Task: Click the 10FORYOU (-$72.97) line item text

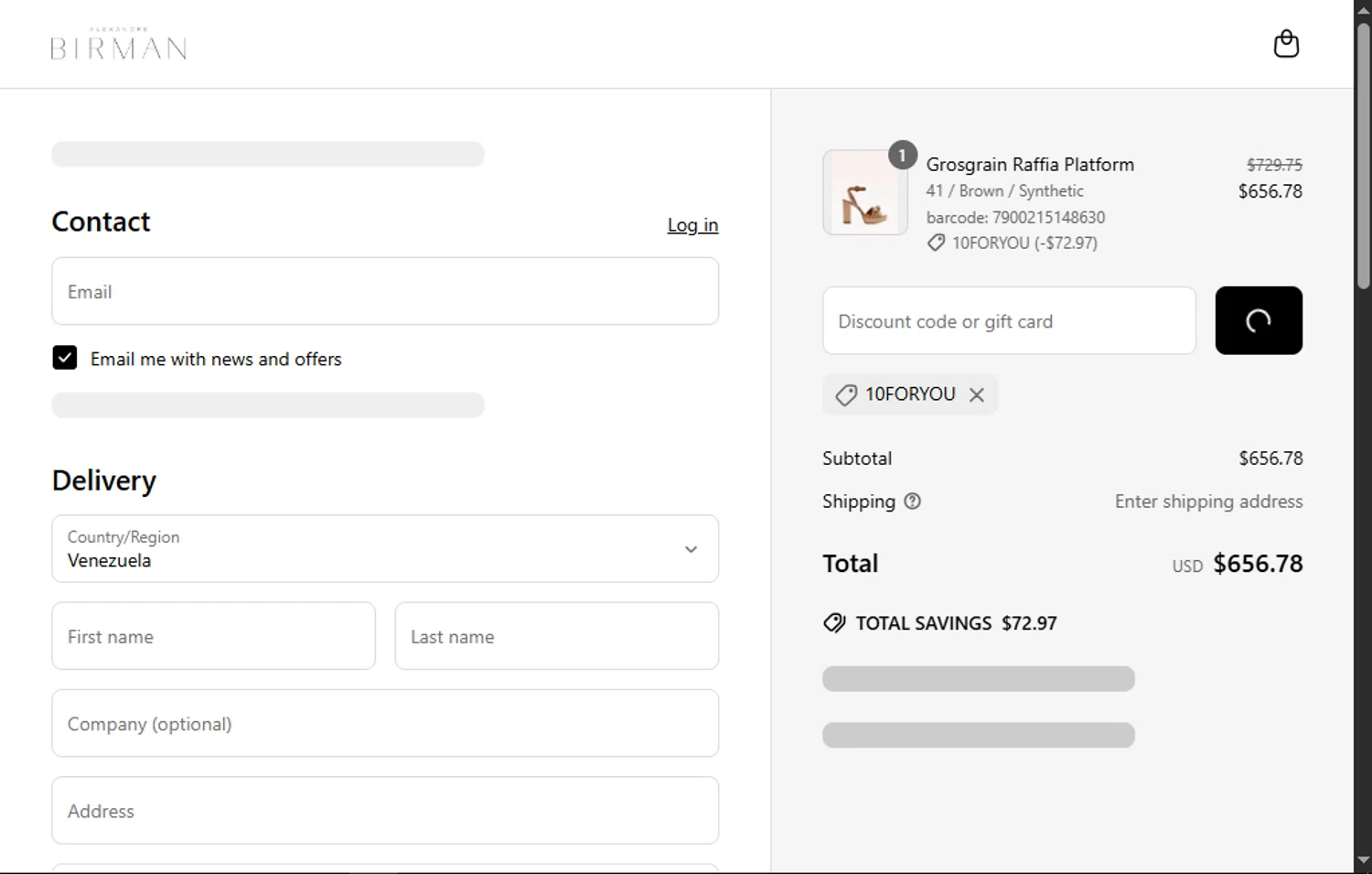Action: (1024, 243)
